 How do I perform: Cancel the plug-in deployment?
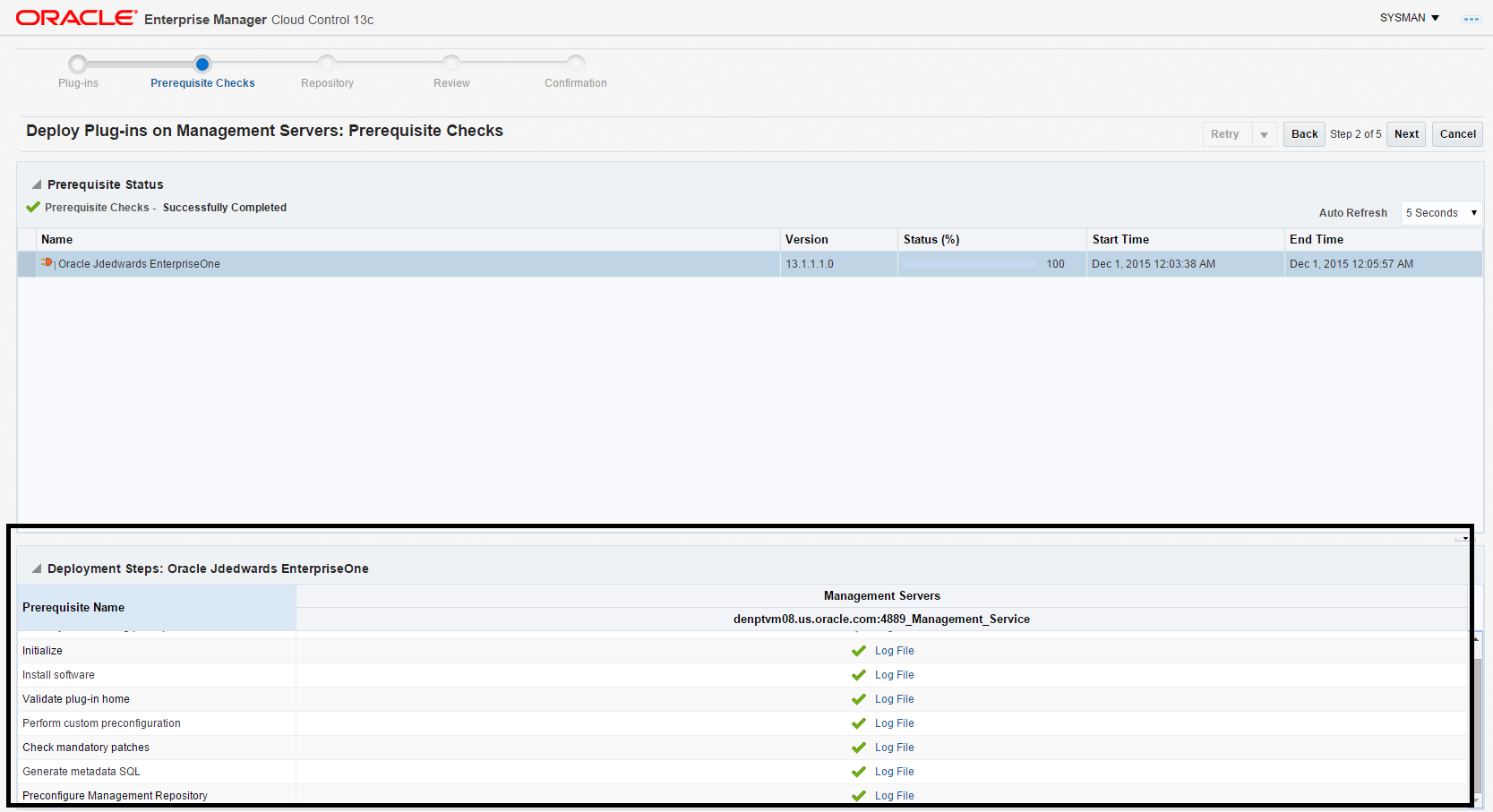pos(1457,134)
